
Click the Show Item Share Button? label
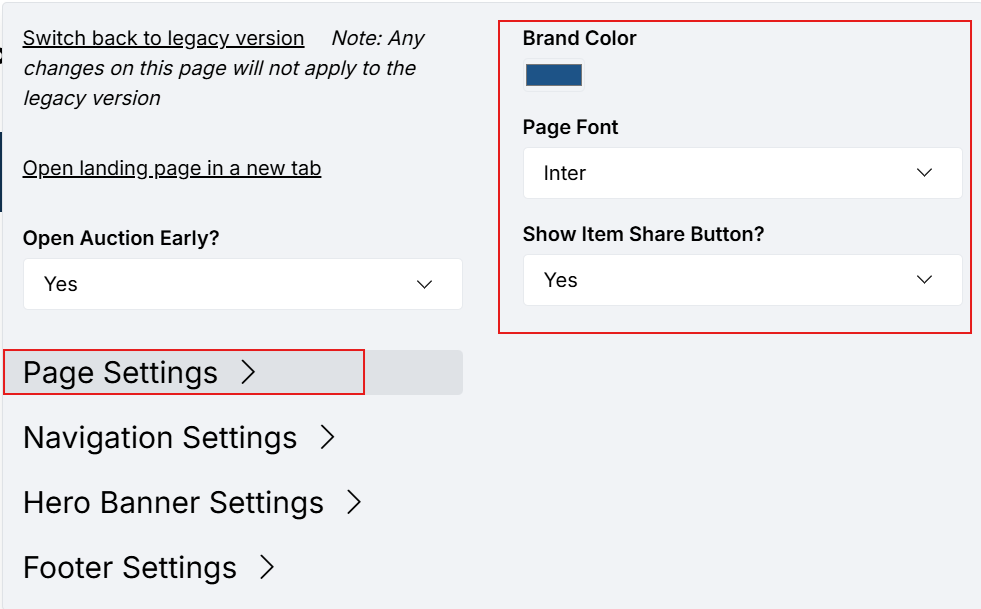point(643,234)
